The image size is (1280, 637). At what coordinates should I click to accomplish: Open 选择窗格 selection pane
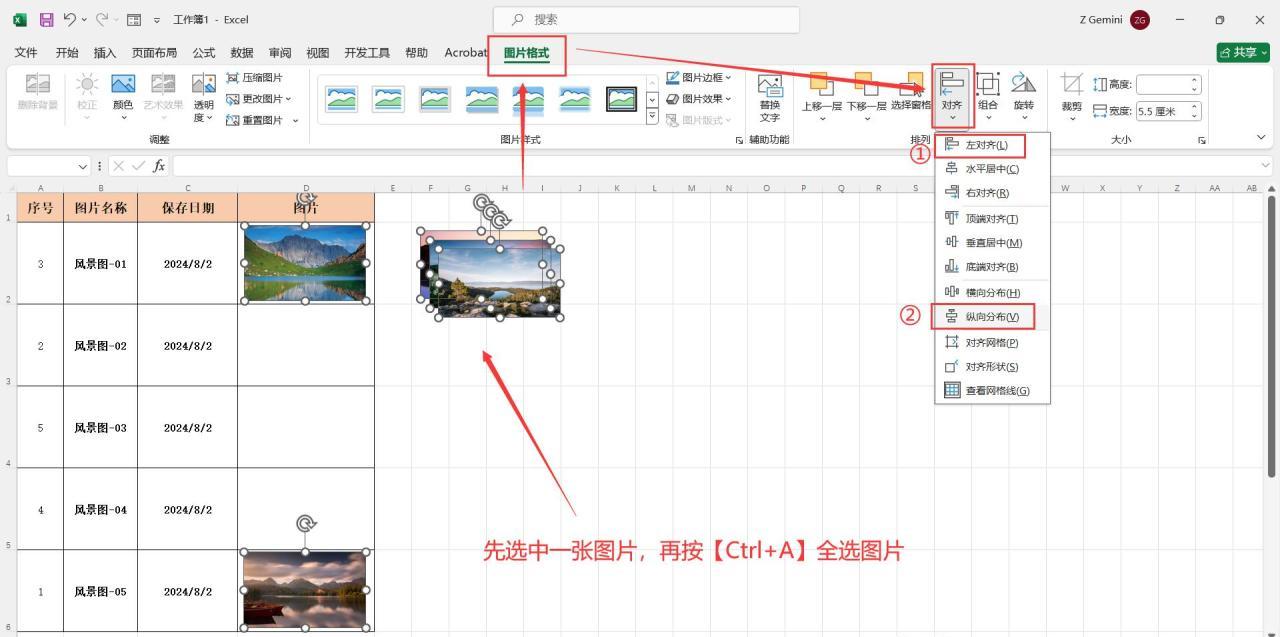coord(910,92)
